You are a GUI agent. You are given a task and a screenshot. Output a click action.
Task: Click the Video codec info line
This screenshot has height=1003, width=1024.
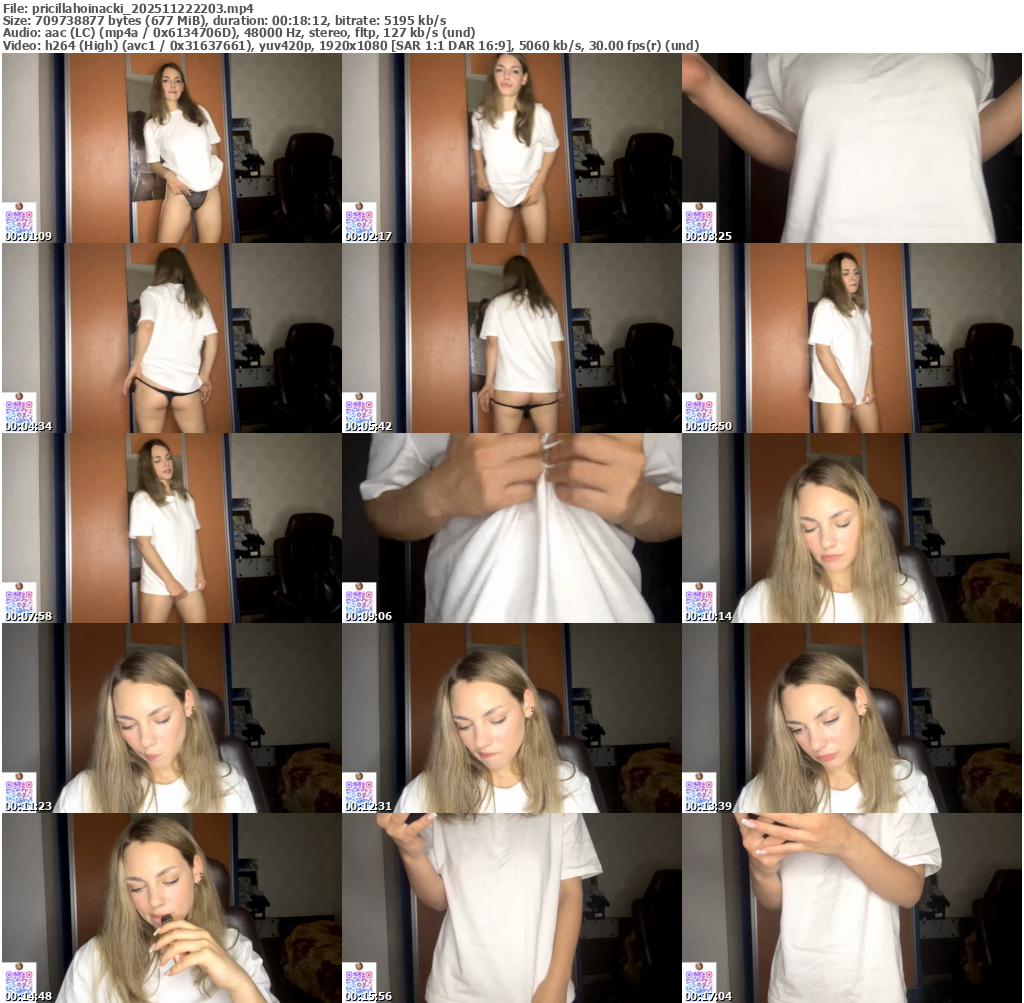pyautogui.click(x=350, y=45)
